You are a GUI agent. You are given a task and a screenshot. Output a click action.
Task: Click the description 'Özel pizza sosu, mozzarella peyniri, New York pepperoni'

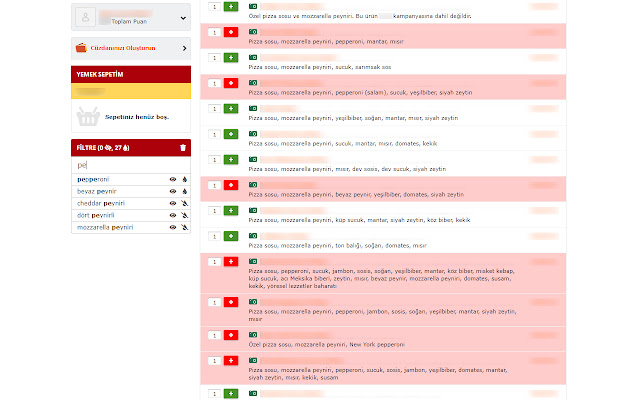(327, 345)
